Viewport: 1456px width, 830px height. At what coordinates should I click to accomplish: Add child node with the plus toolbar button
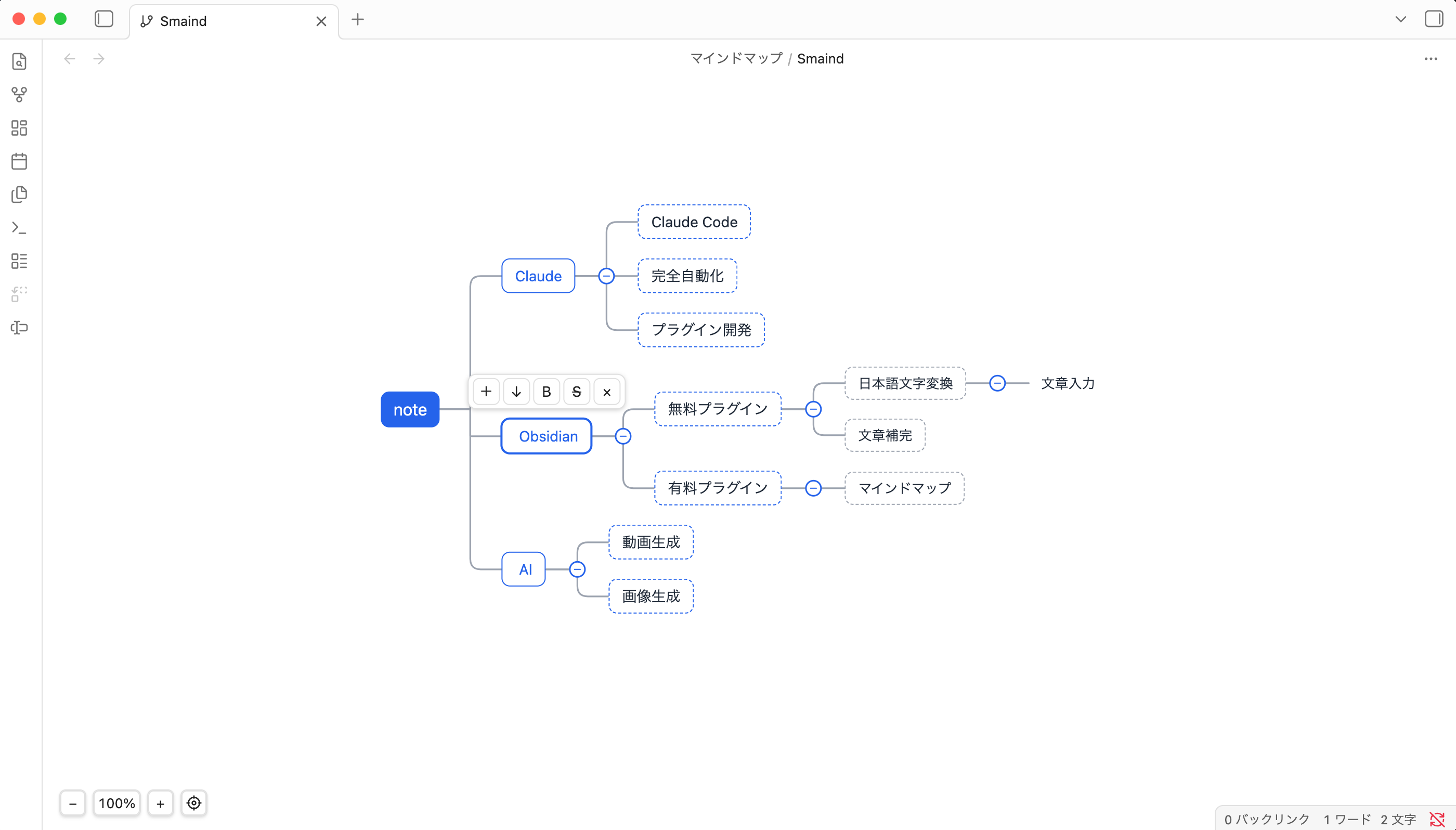(x=486, y=392)
